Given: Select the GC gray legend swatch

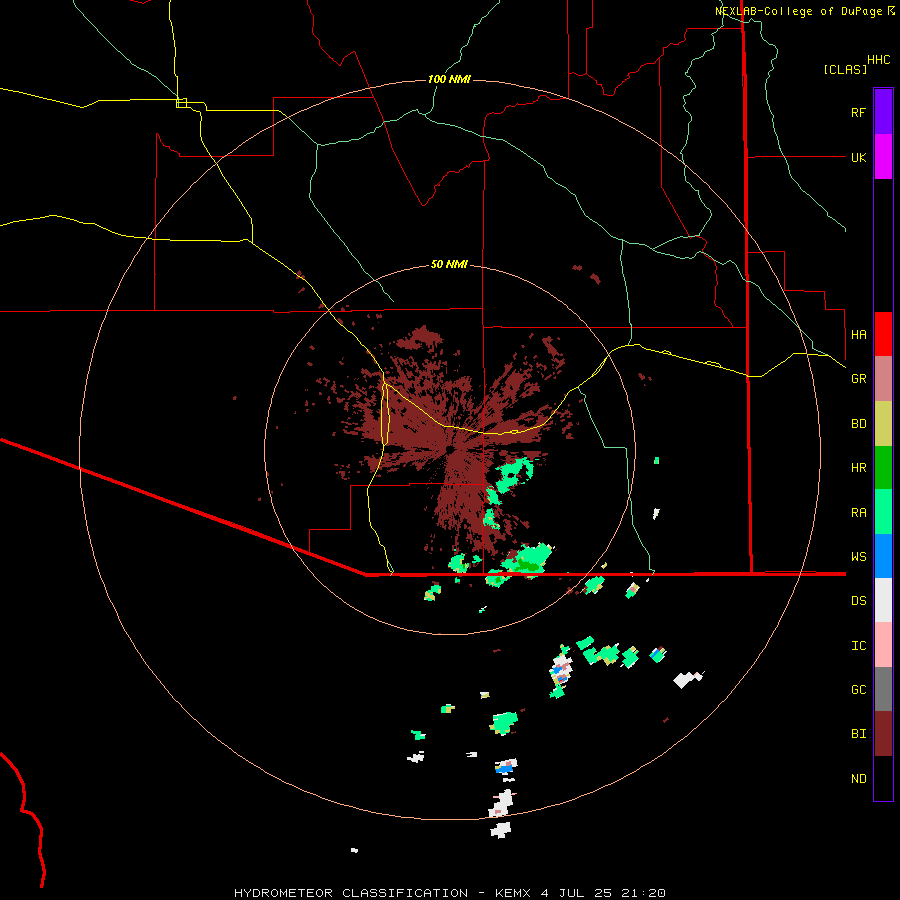Looking at the screenshot, I should tap(883, 689).
